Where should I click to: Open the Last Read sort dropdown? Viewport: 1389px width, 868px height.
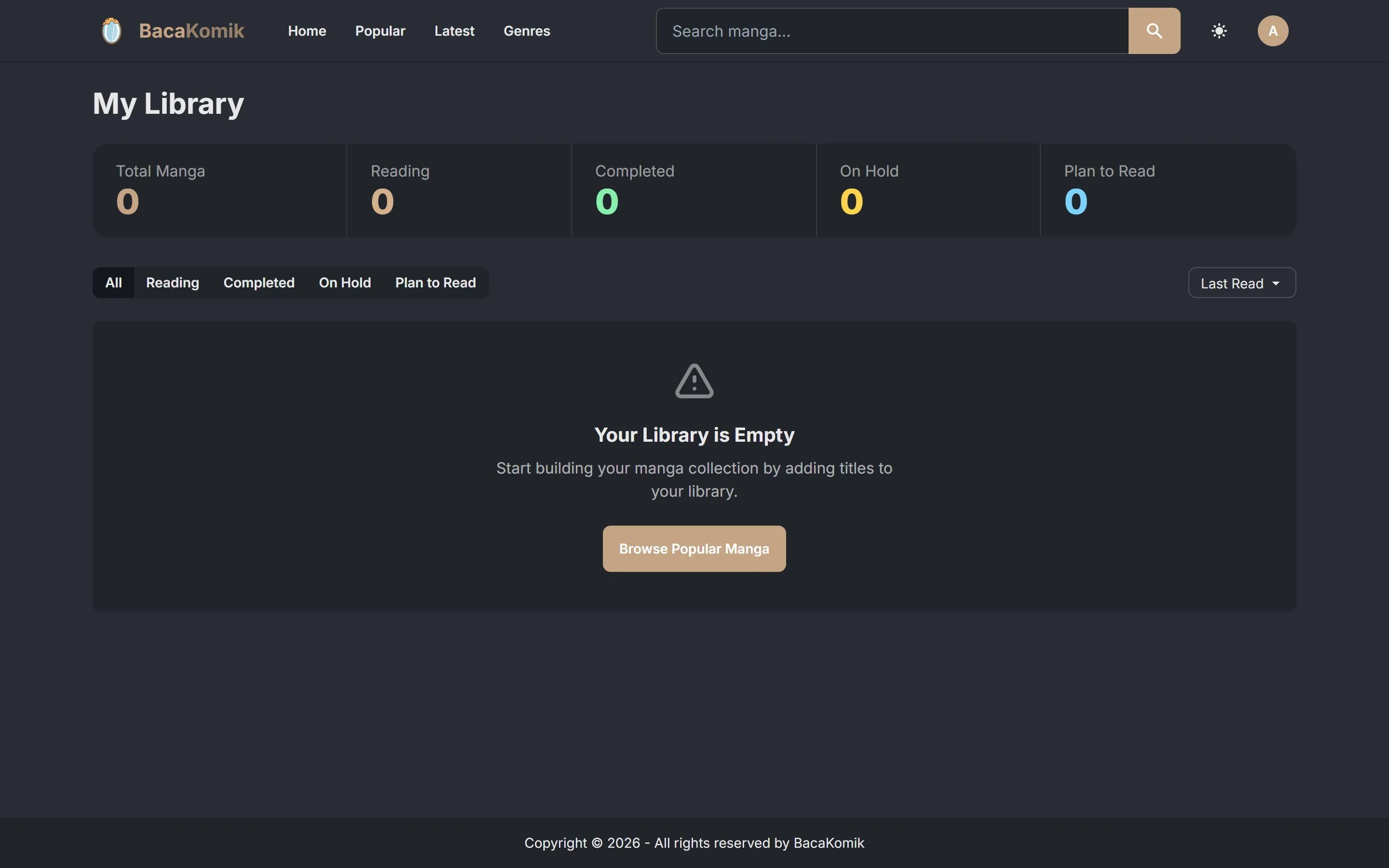click(x=1241, y=283)
